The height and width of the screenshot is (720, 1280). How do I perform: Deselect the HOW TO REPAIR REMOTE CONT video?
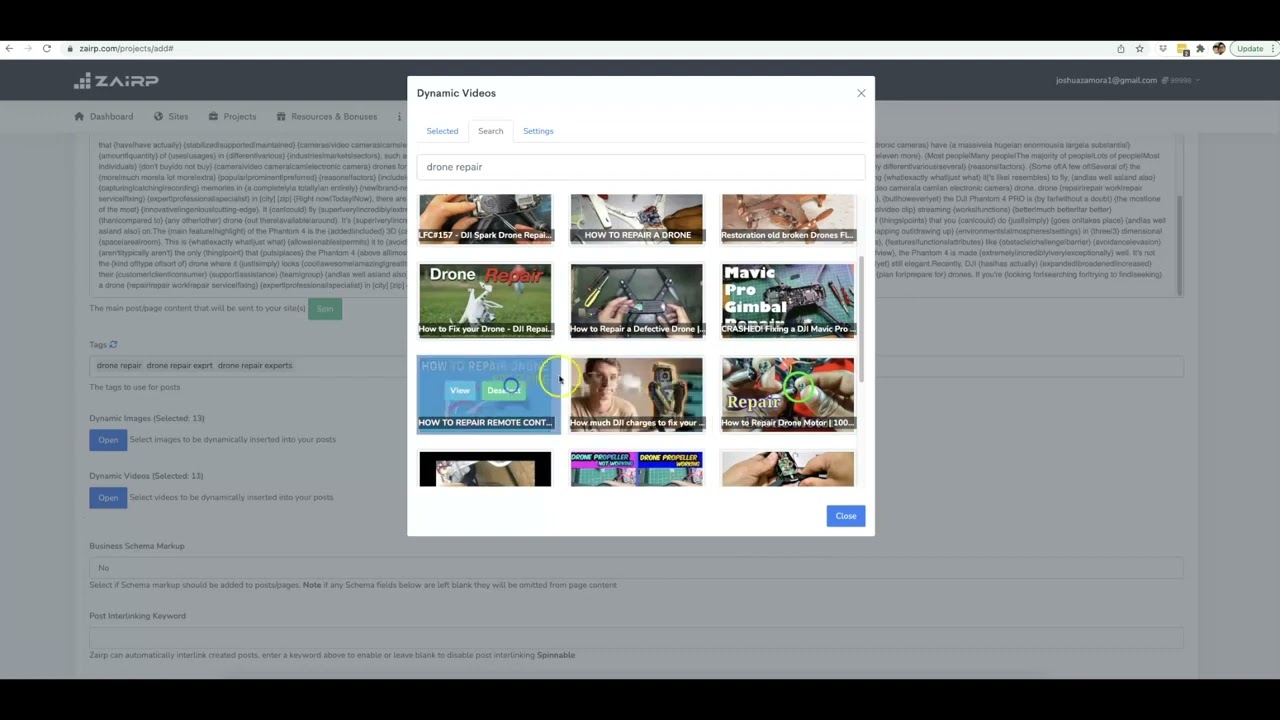click(503, 390)
